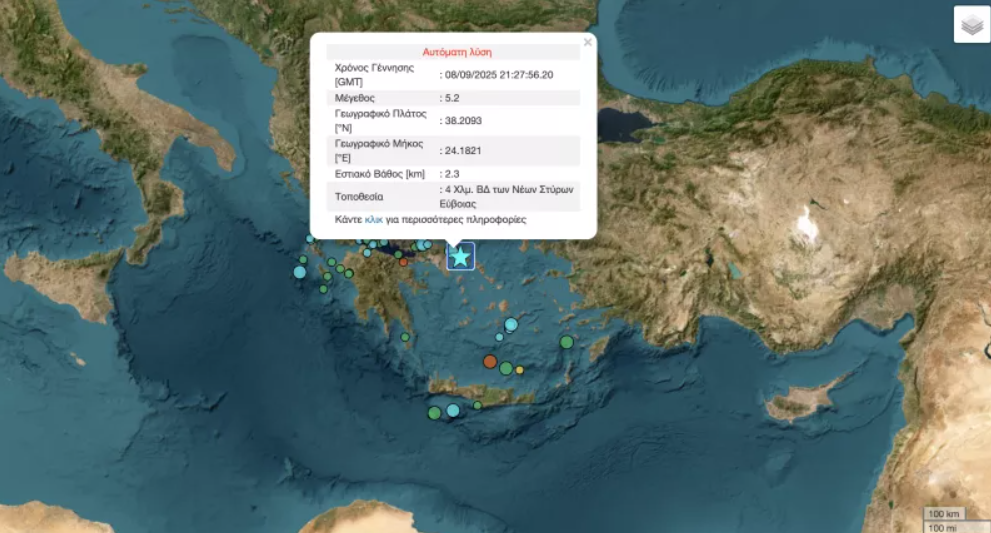Click the green marker nearest the Turkish coast
The height and width of the screenshot is (533, 991).
coord(566,342)
